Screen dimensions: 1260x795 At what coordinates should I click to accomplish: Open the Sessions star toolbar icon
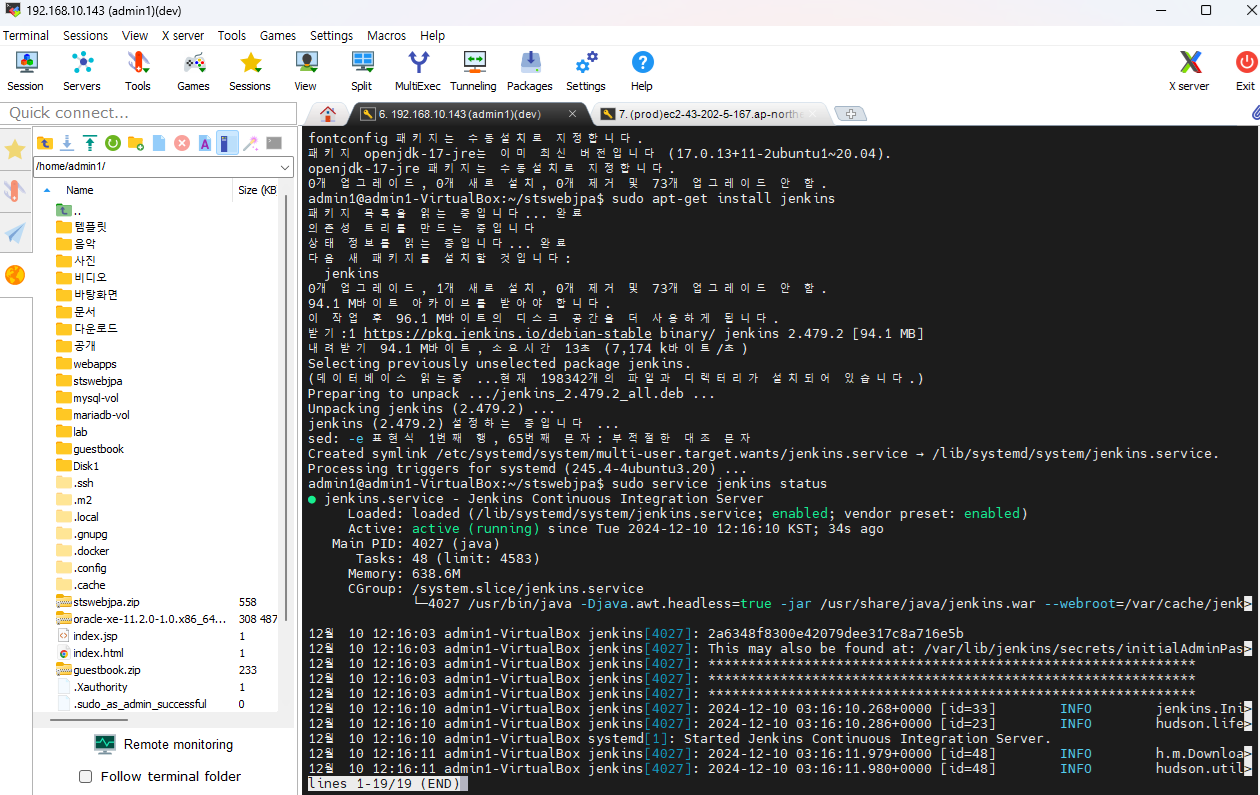pyautogui.click(x=250, y=71)
